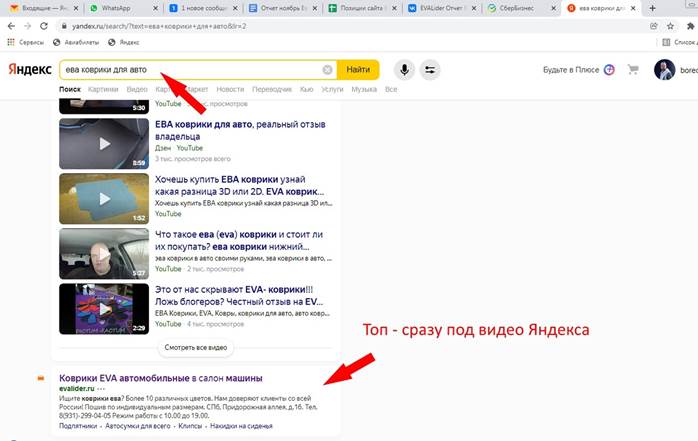Open search settings sliders icon
The image size is (698, 441).
click(x=430, y=70)
